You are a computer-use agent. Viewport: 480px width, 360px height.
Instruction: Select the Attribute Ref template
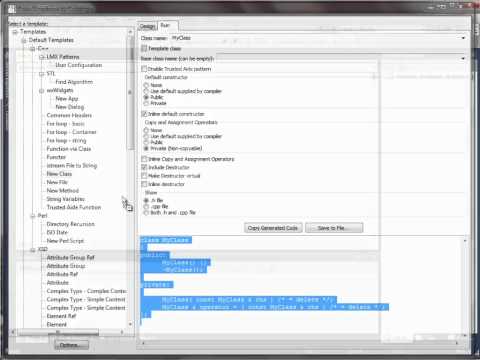point(62,274)
